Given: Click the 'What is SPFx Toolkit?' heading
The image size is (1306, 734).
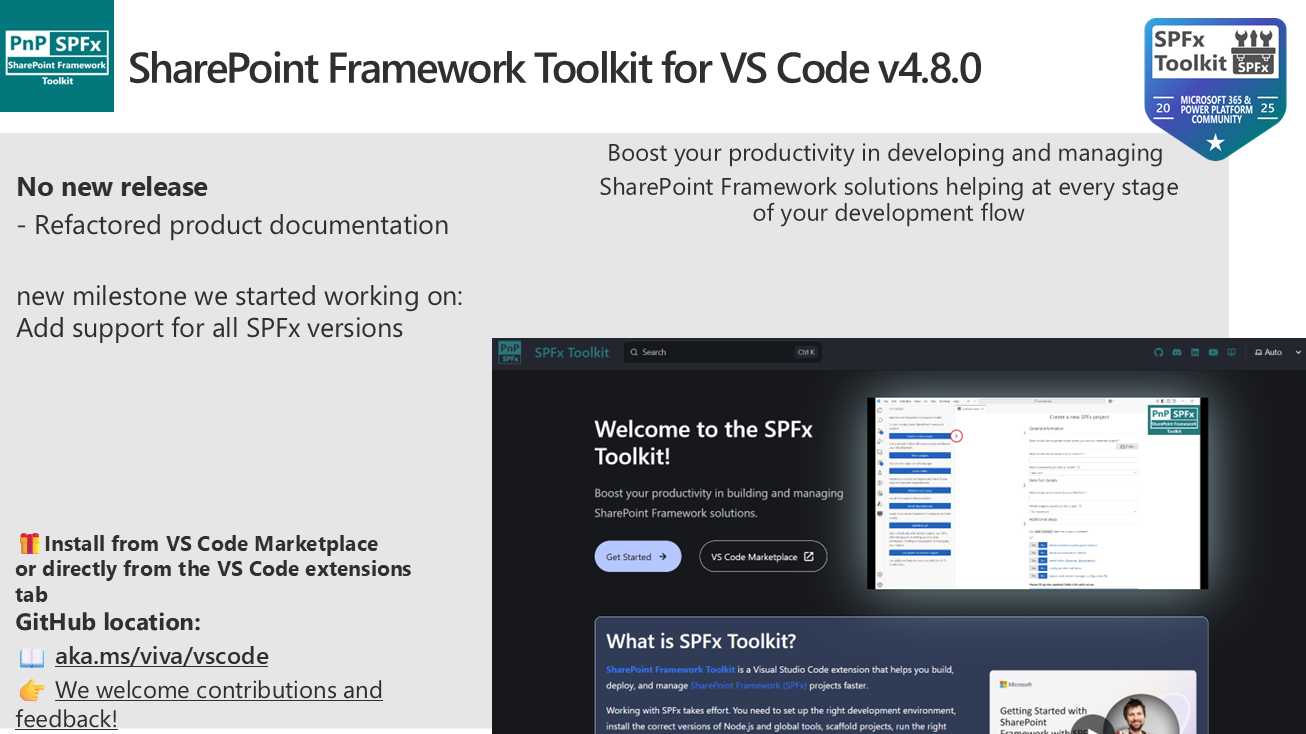Looking at the screenshot, I should [701, 641].
